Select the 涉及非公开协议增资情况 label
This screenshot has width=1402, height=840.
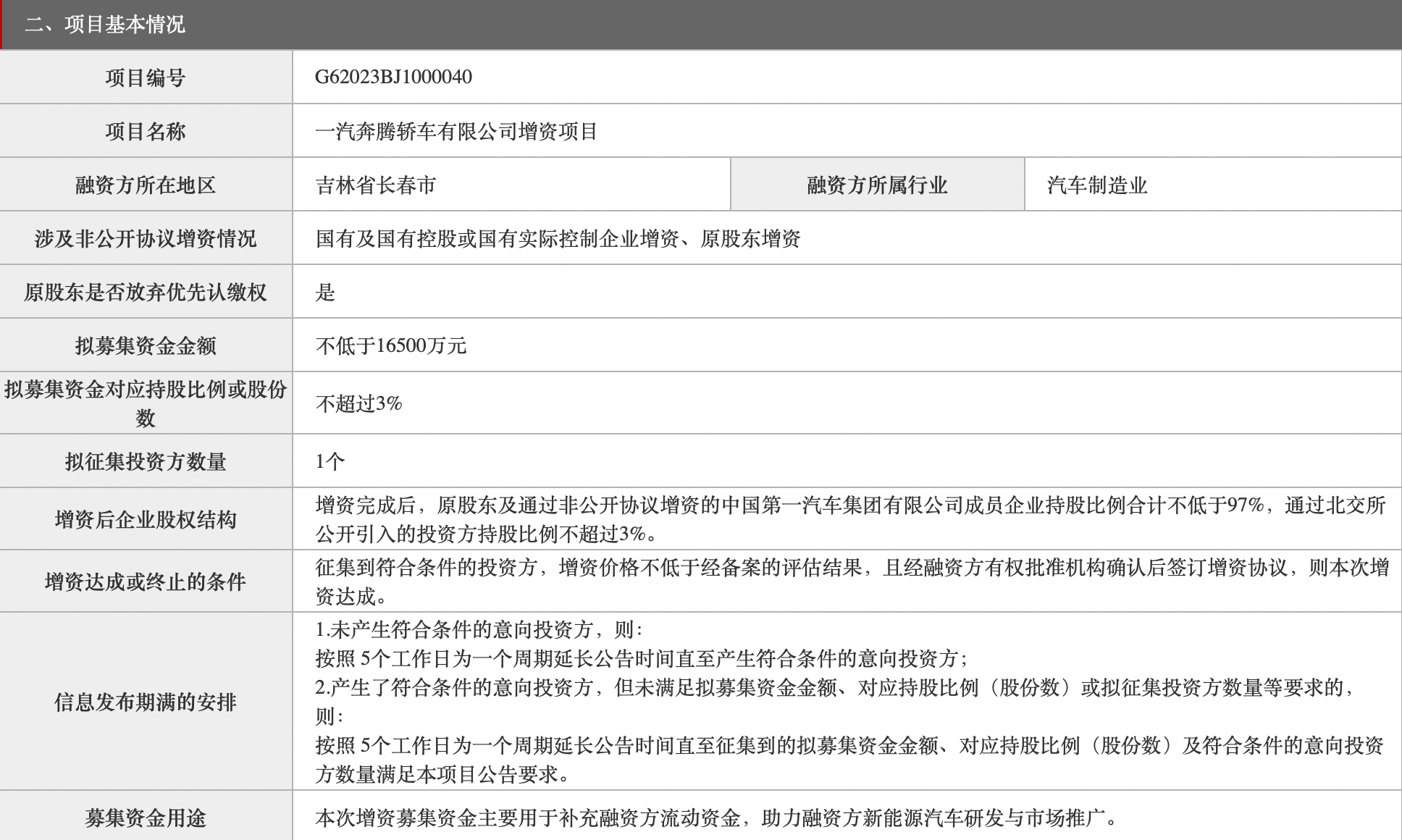point(146,238)
